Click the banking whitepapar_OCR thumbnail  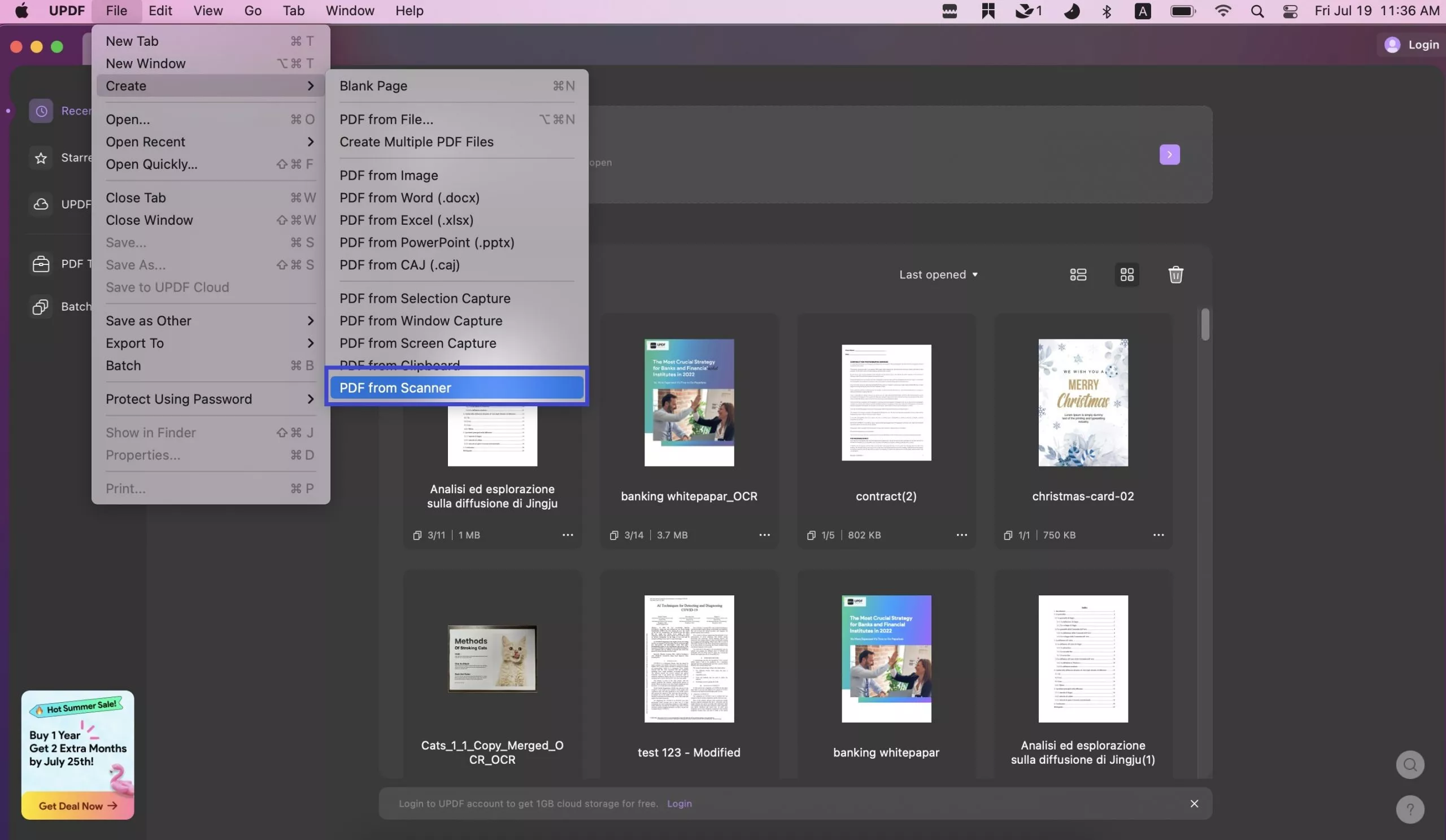(689, 402)
